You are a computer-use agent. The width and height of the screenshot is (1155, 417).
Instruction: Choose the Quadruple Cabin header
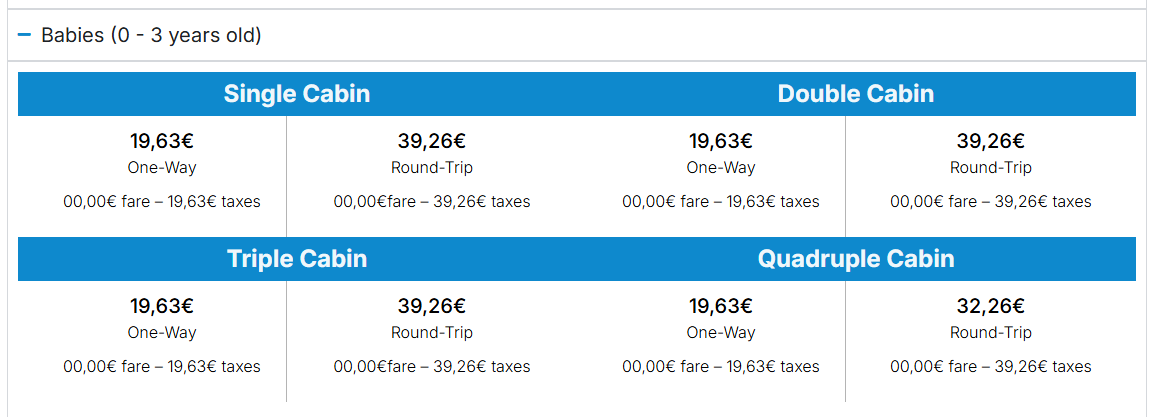pos(856,259)
